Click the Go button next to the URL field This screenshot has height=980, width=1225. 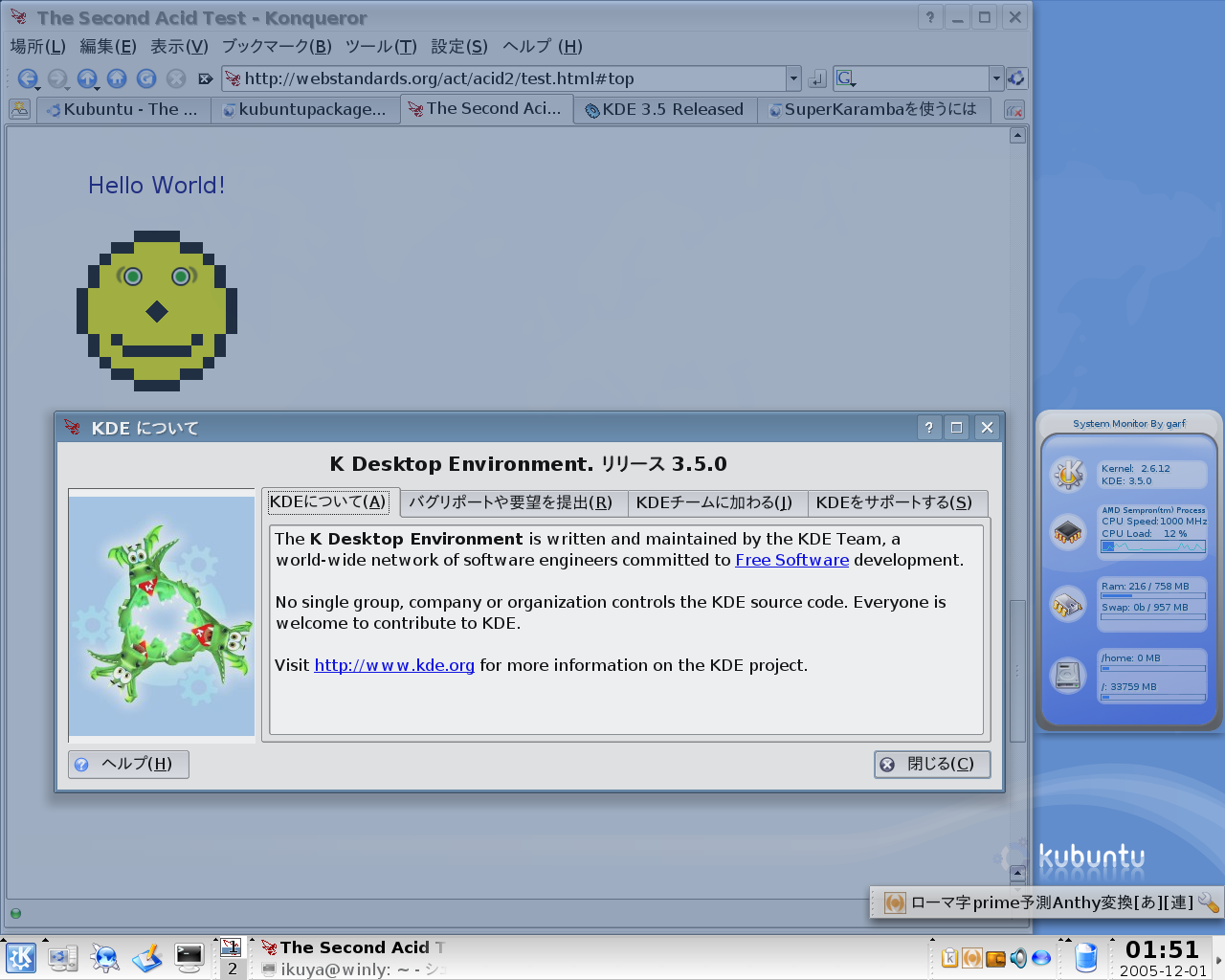817,78
